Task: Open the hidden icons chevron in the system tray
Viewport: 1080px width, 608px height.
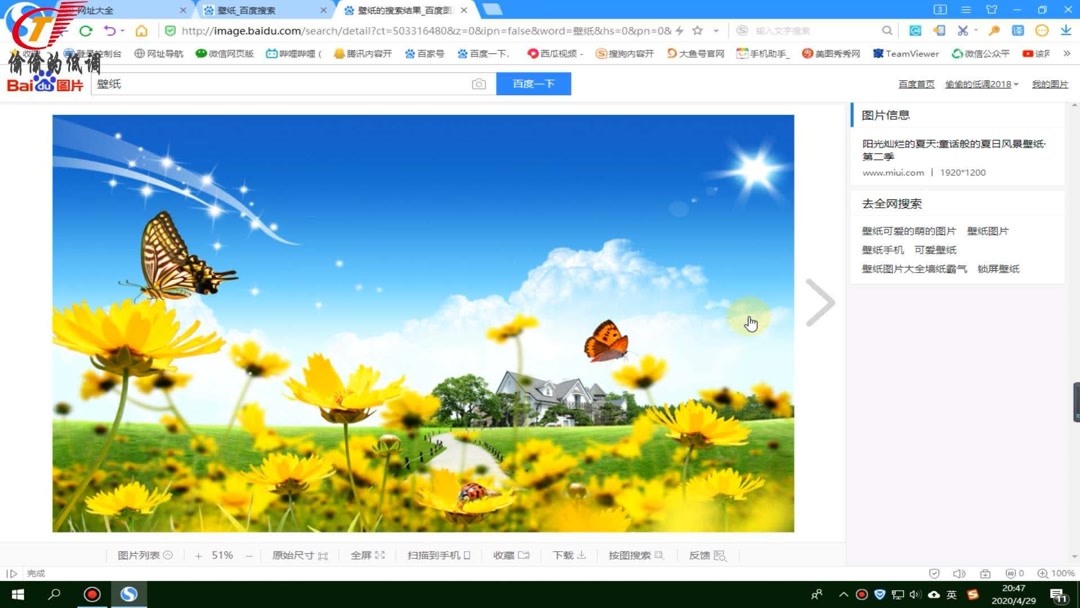Action: click(843, 593)
